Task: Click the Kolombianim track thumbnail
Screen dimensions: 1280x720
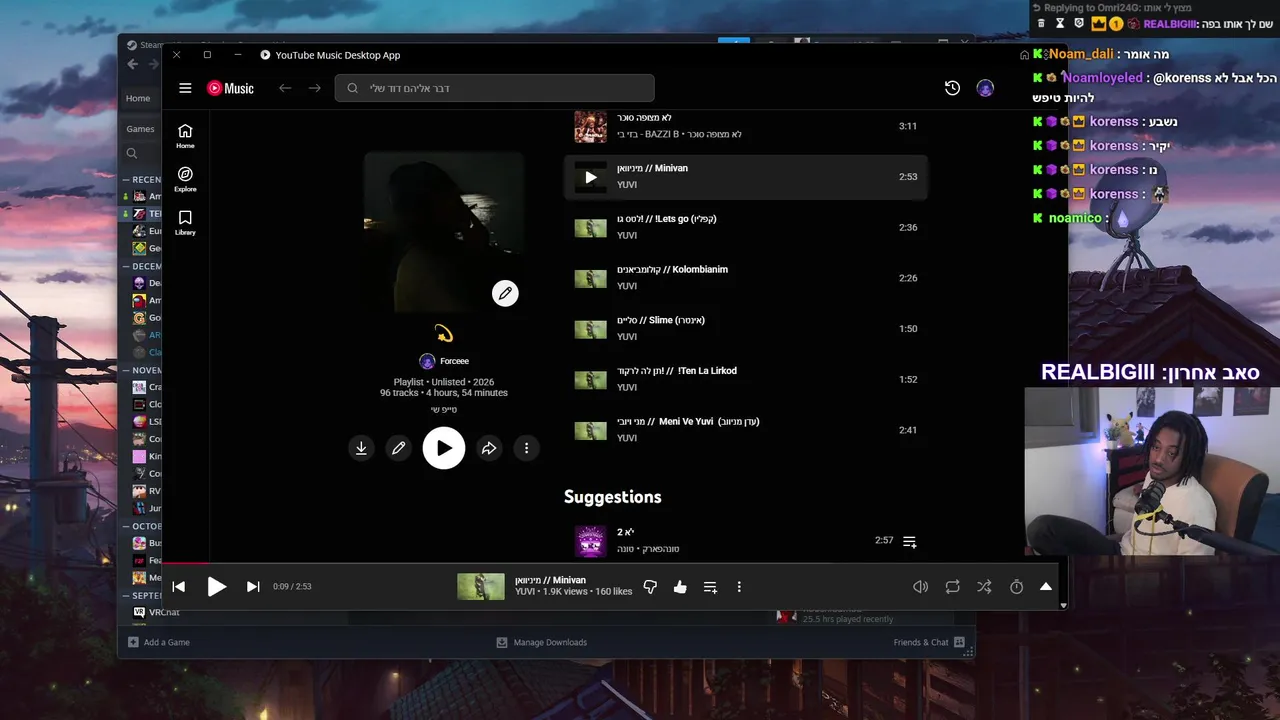Action: (x=590, y=278)
